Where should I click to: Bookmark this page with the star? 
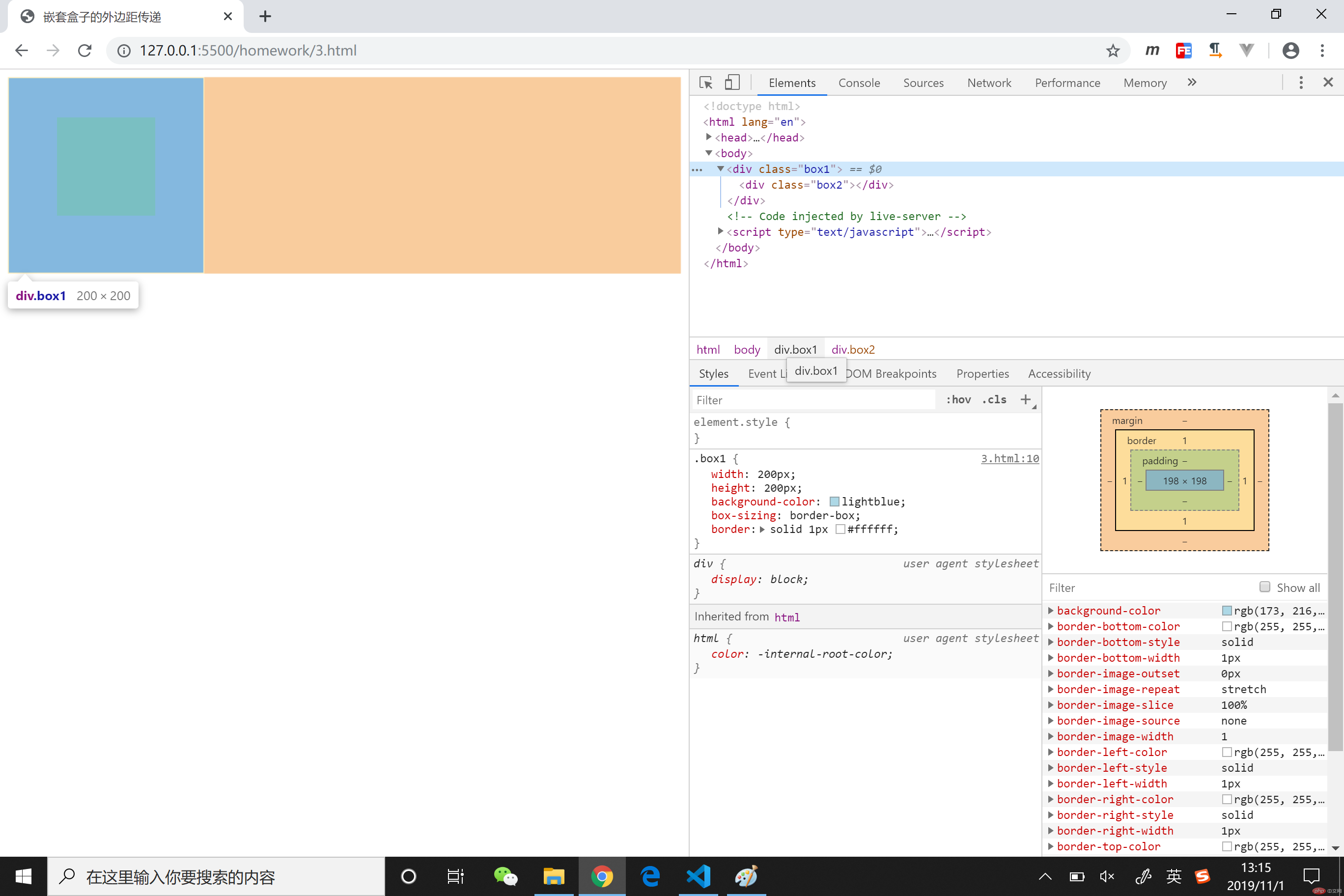1113,51
